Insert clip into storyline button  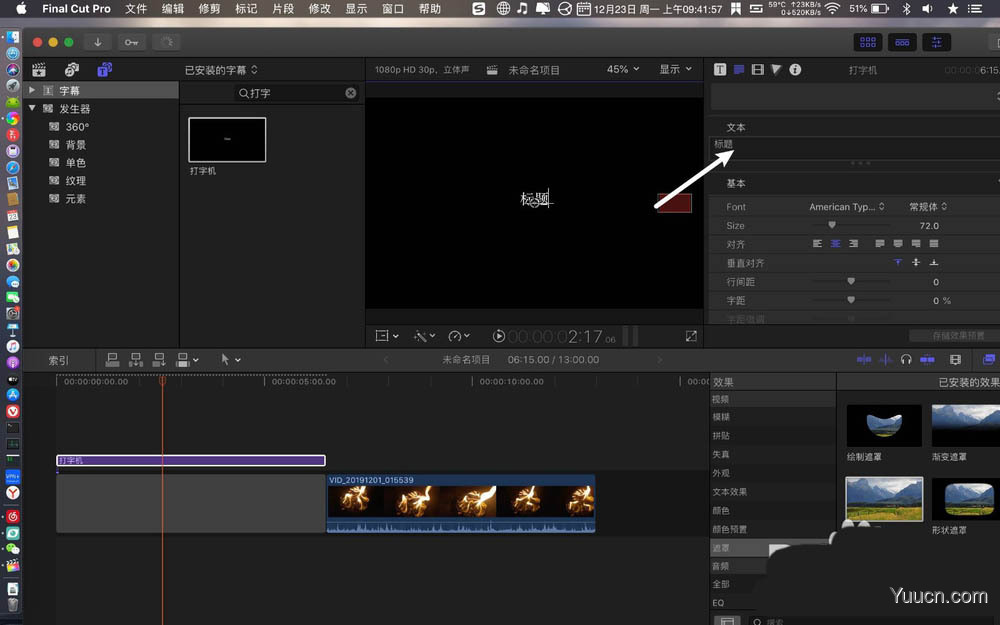coord(136,360)
